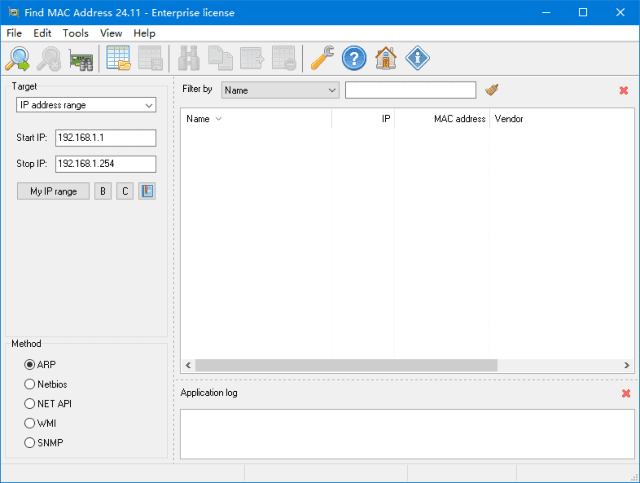Click the start search magnifier toolbar icon
This screenshot has width=640, height=483.
(x=17, y=59)
